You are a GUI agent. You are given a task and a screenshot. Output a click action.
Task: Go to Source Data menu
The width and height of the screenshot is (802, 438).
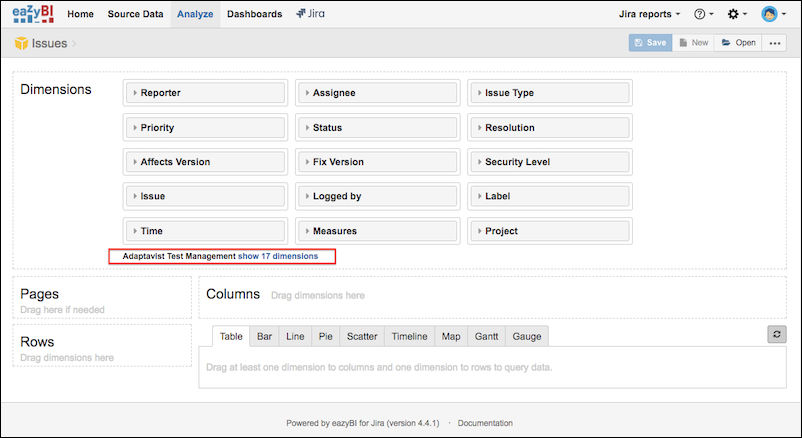pos(137,15)
